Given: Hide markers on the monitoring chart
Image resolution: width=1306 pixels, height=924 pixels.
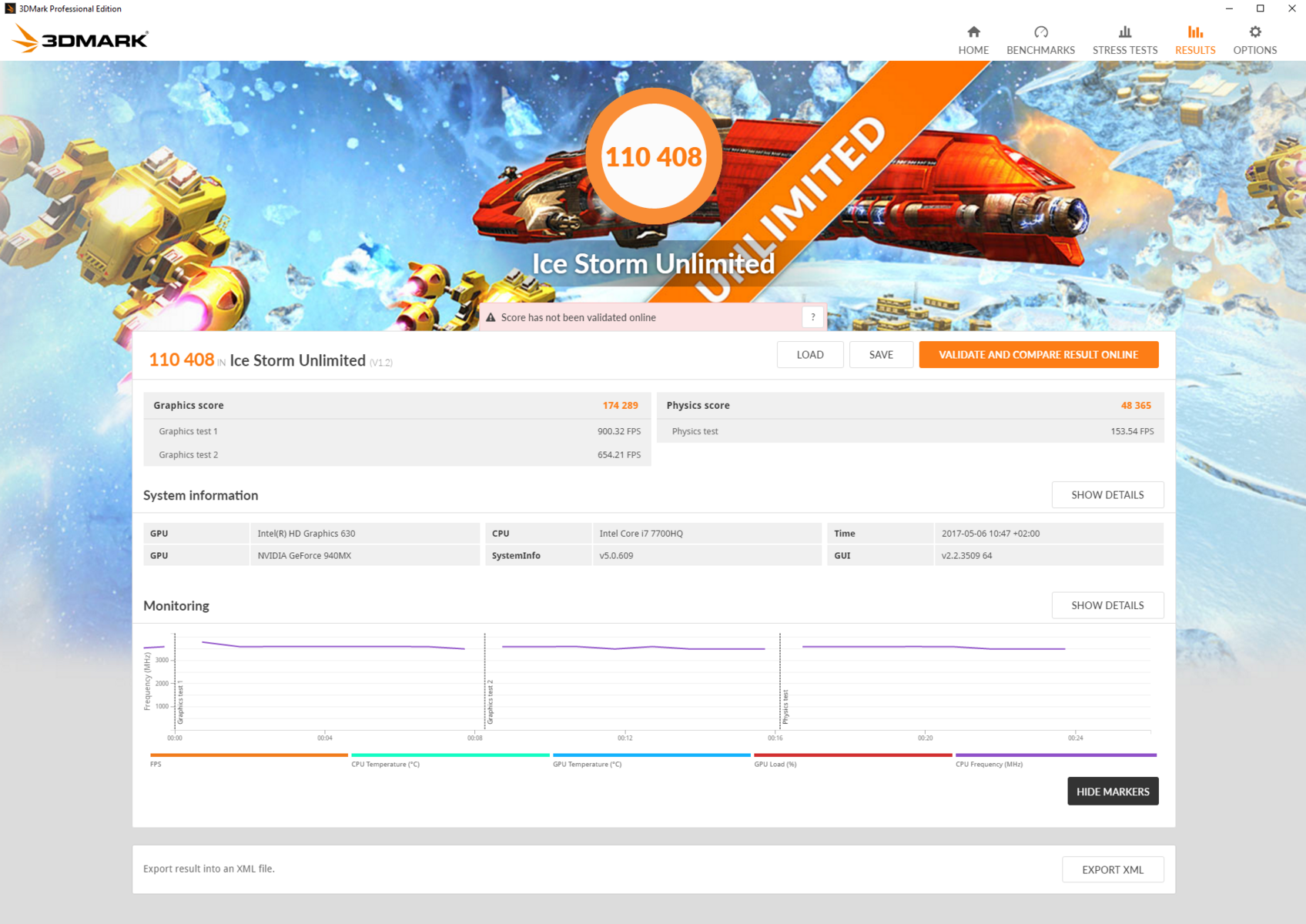Looking at the screenshot, I should 1113,792.
